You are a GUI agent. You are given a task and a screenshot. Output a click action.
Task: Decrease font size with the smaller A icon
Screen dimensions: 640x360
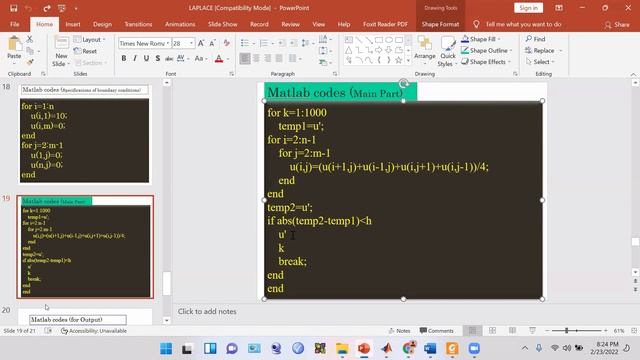(212, 43)
